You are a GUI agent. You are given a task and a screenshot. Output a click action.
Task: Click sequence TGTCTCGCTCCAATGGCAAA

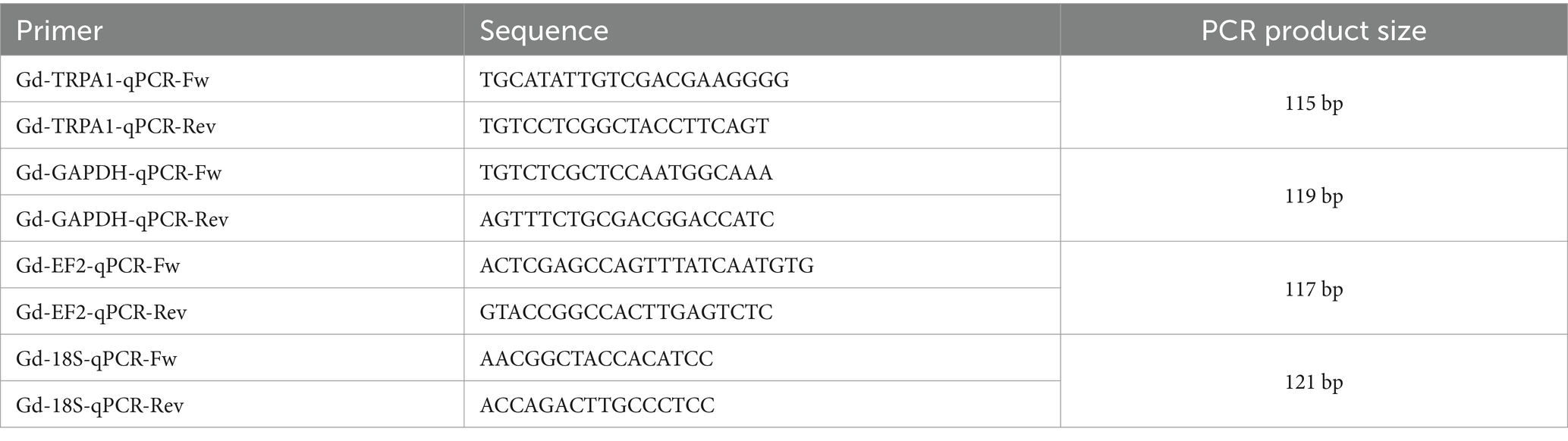tap(626, 173)
